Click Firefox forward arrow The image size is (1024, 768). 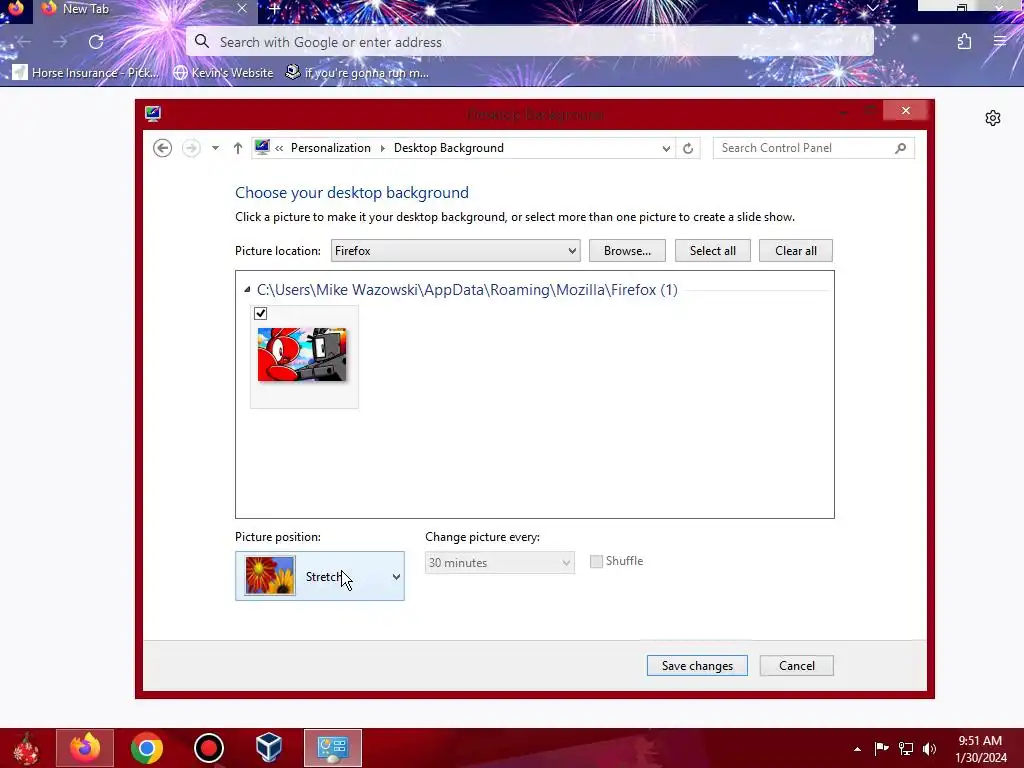(x=60, y=42)
